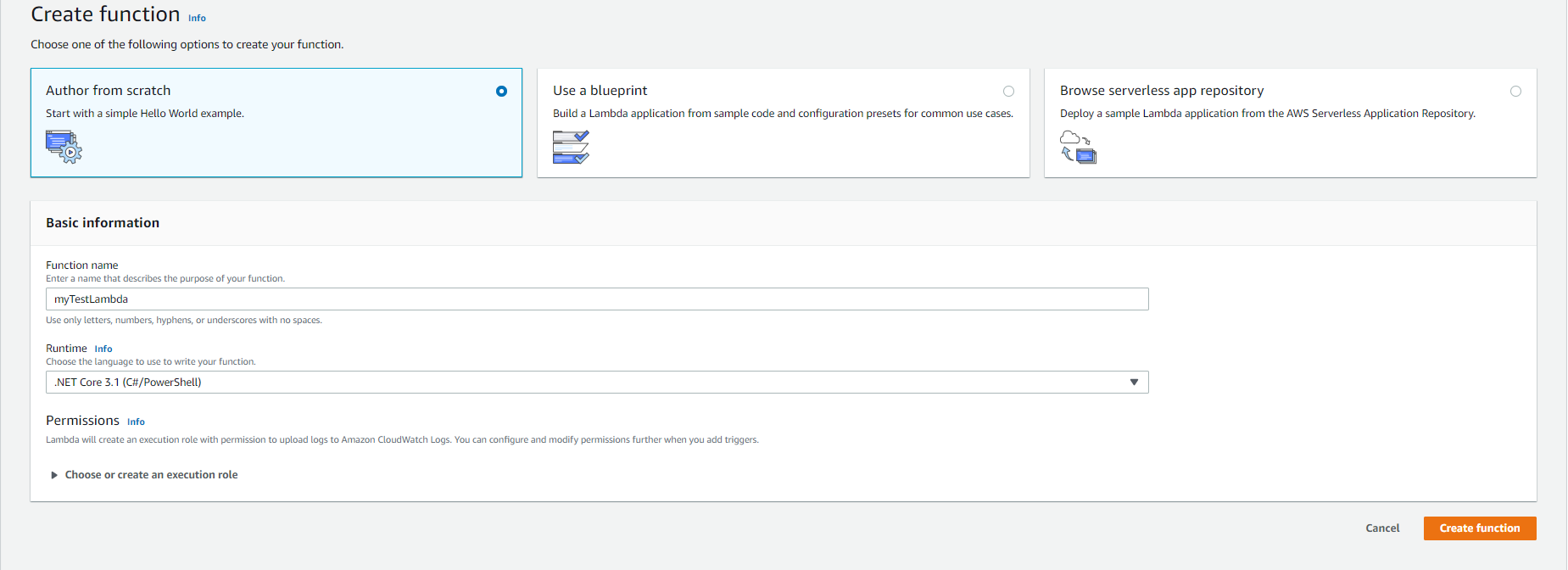The image size is (1568, 570).
Task: Expand Choose or create an execution role
Action: pyautogui.click(x=144, y=475)
